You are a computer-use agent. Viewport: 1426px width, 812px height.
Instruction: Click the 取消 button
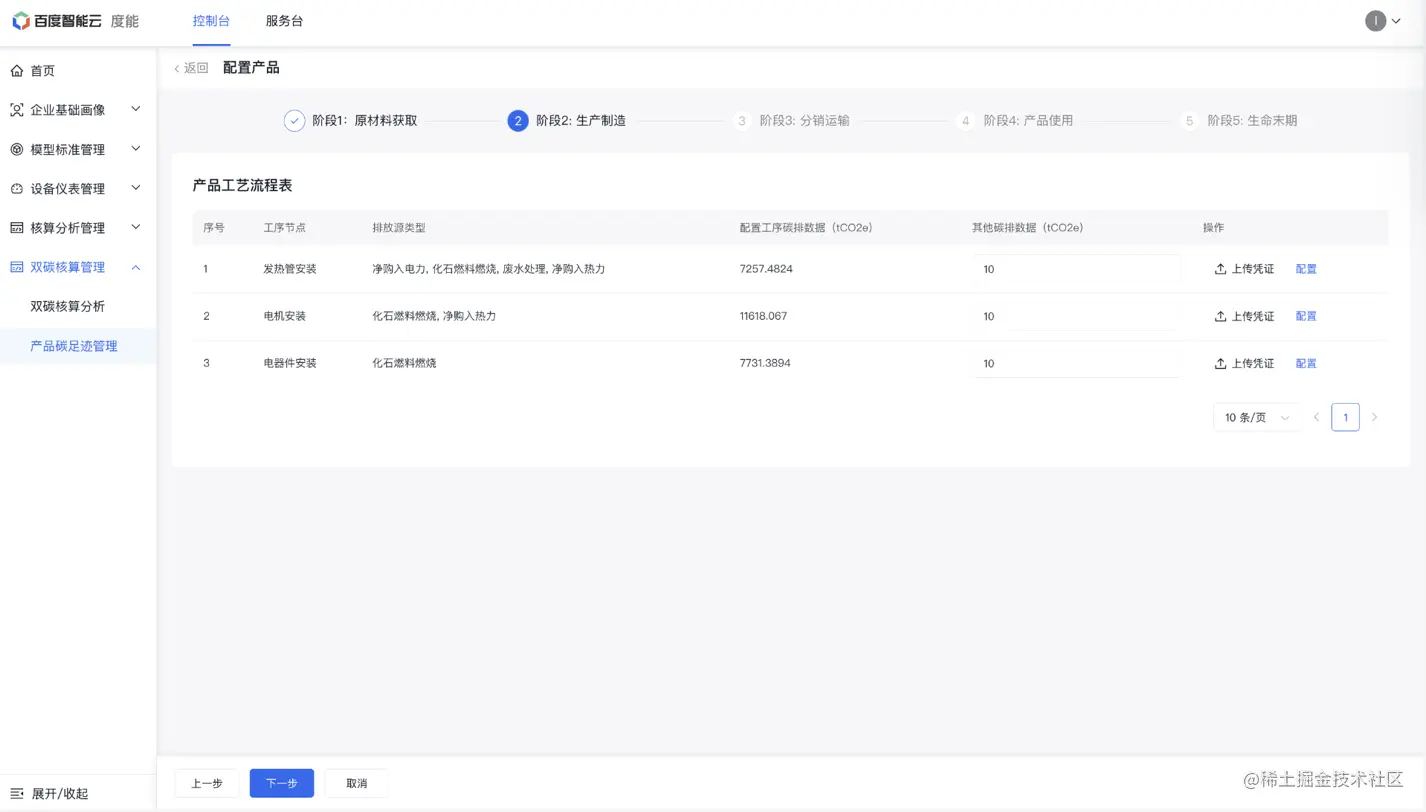tap(357, 783)
